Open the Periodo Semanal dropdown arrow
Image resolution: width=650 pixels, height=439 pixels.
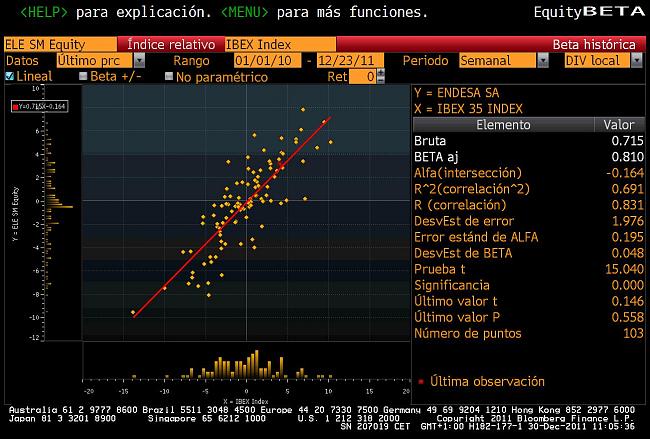[543, 61]
